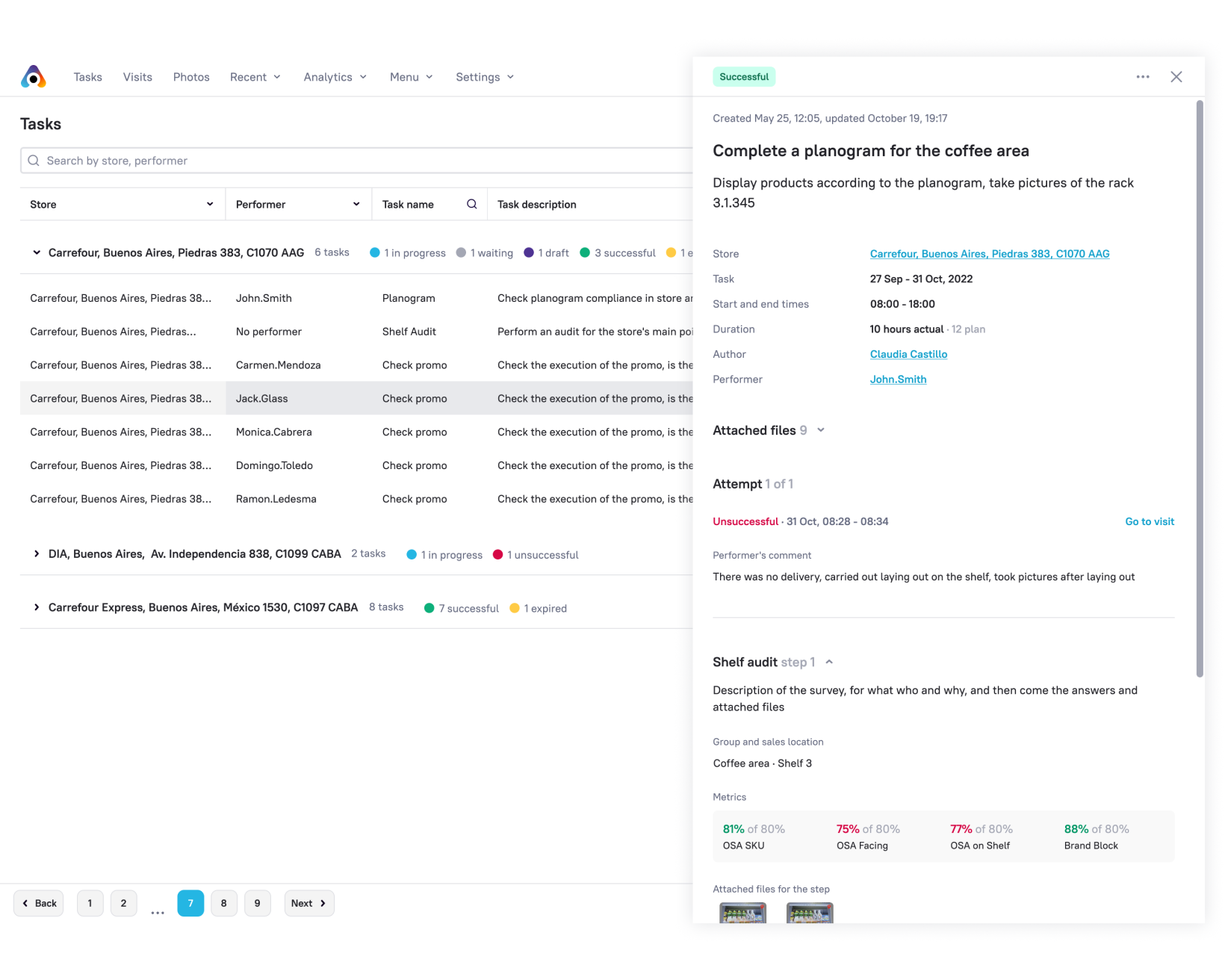Close the task details panel
This screenshot has width=1225, height=980.
click(1176, 77)
